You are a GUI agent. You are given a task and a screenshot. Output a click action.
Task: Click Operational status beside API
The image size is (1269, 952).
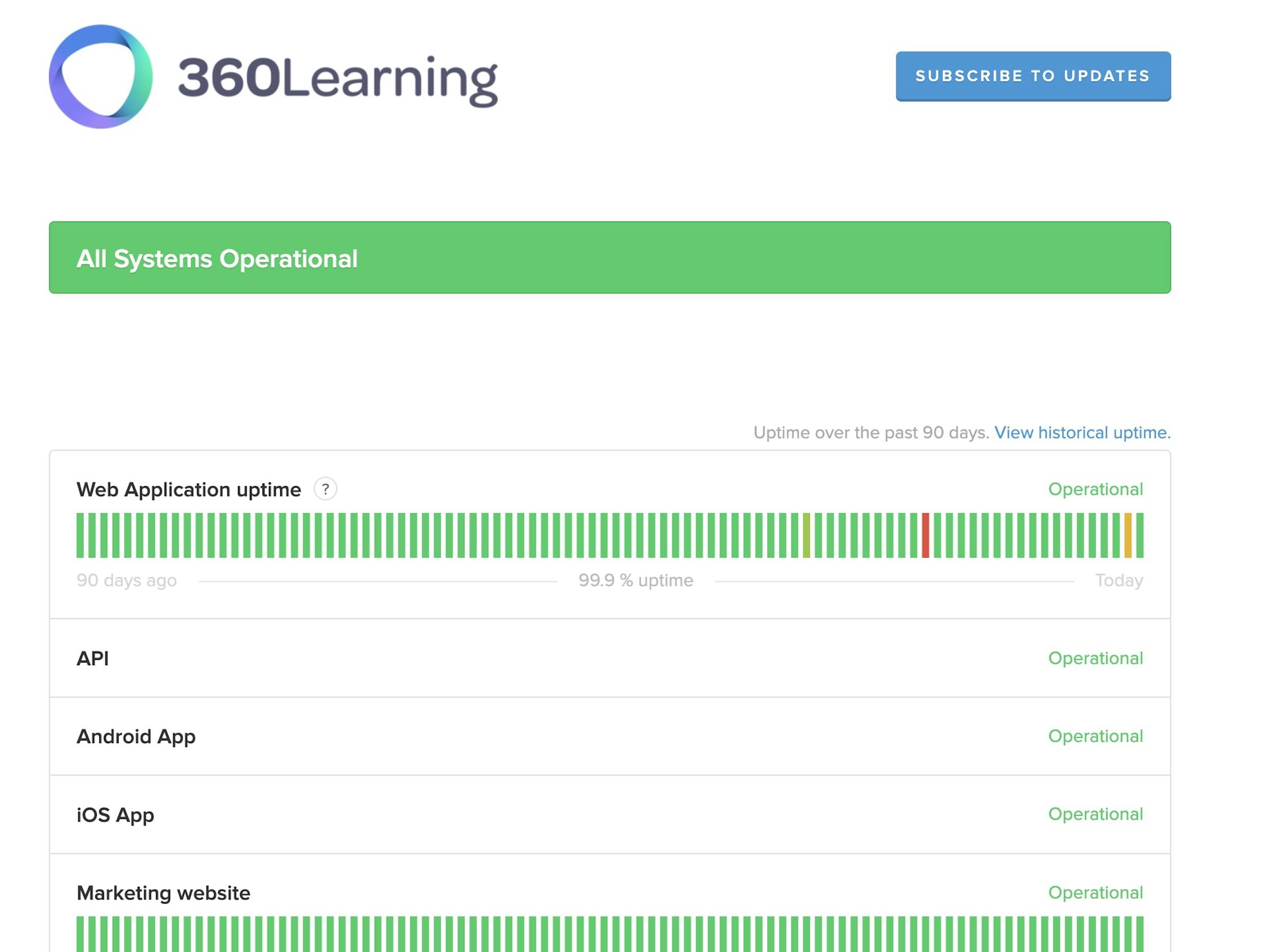(x=1095, y=658)
